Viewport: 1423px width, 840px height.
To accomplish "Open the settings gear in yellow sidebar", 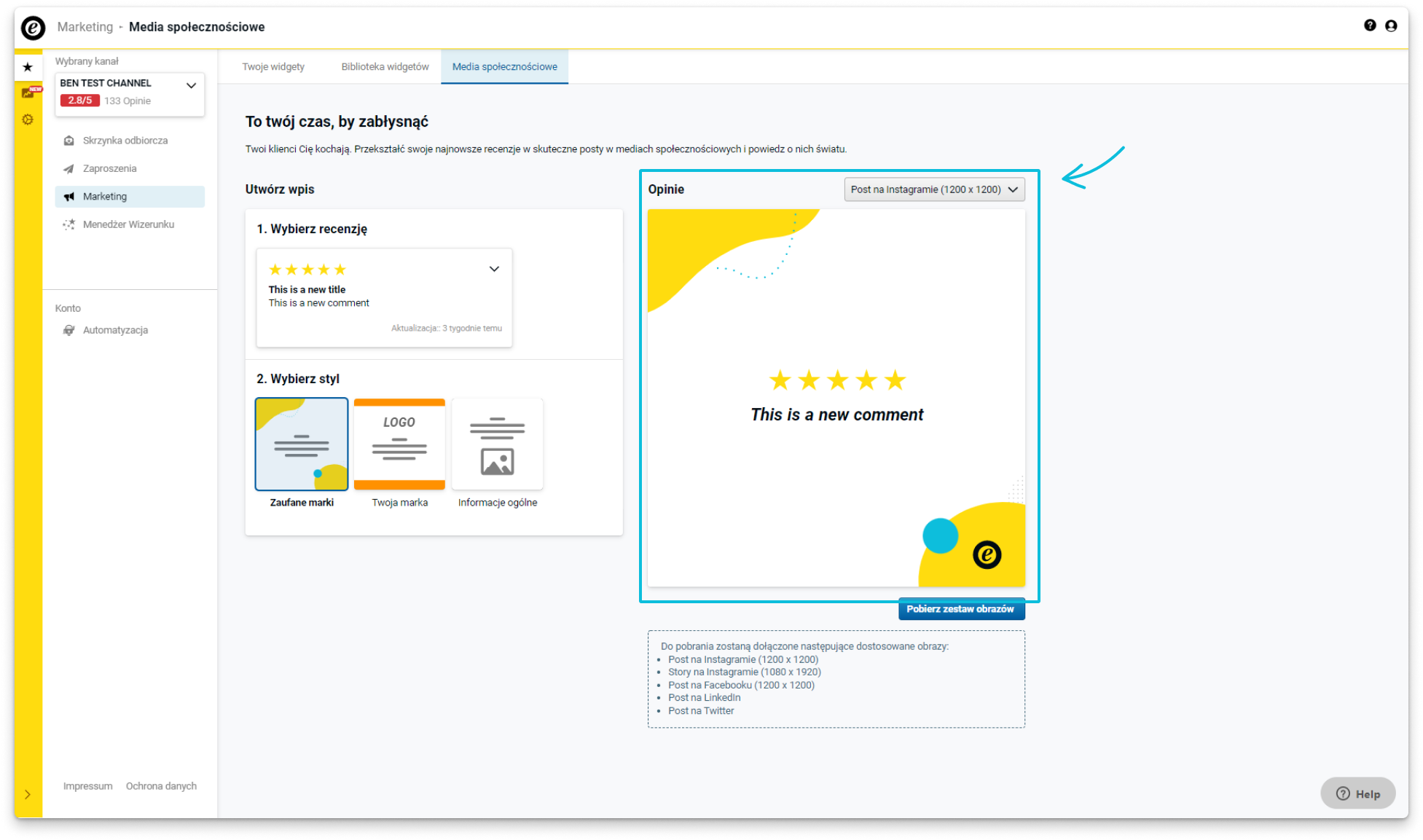I will [x=28, y=119].
